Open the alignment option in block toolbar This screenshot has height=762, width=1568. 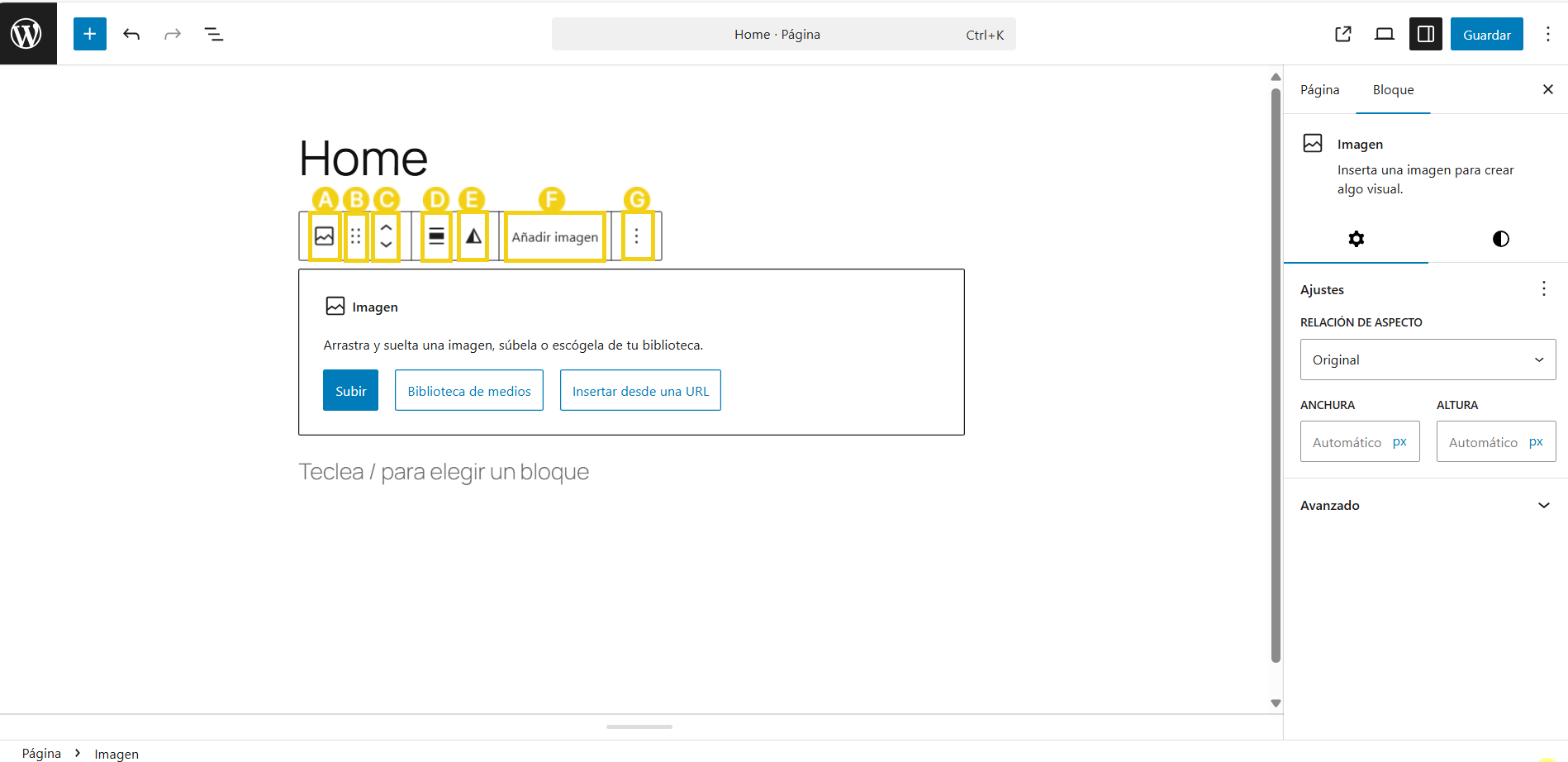(x=436, y=236)
